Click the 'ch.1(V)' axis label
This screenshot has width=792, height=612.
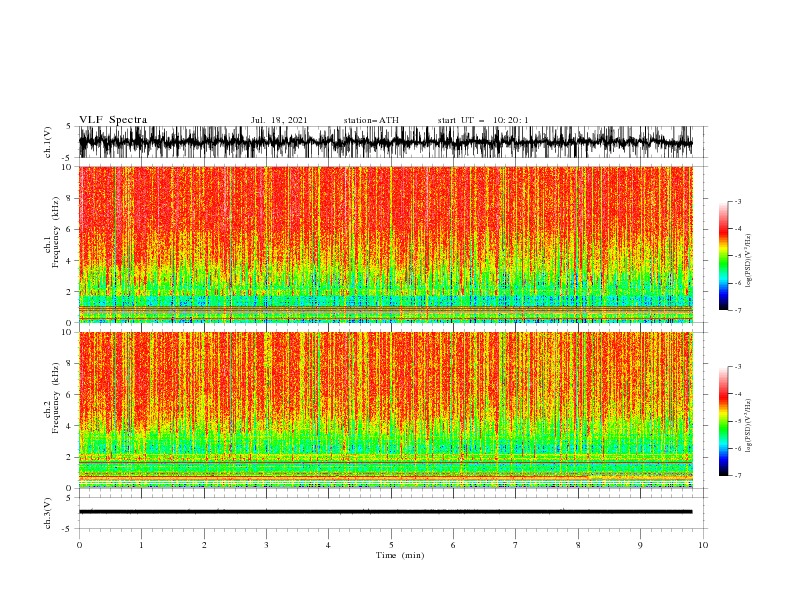pyautogui.click(x=48, y=142)
